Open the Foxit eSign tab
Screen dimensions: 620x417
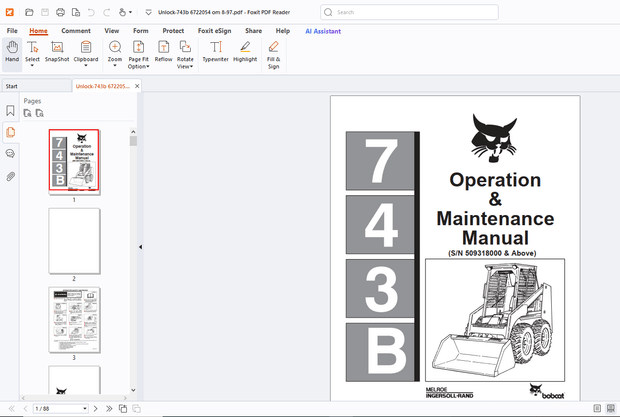tap(214, 31)
